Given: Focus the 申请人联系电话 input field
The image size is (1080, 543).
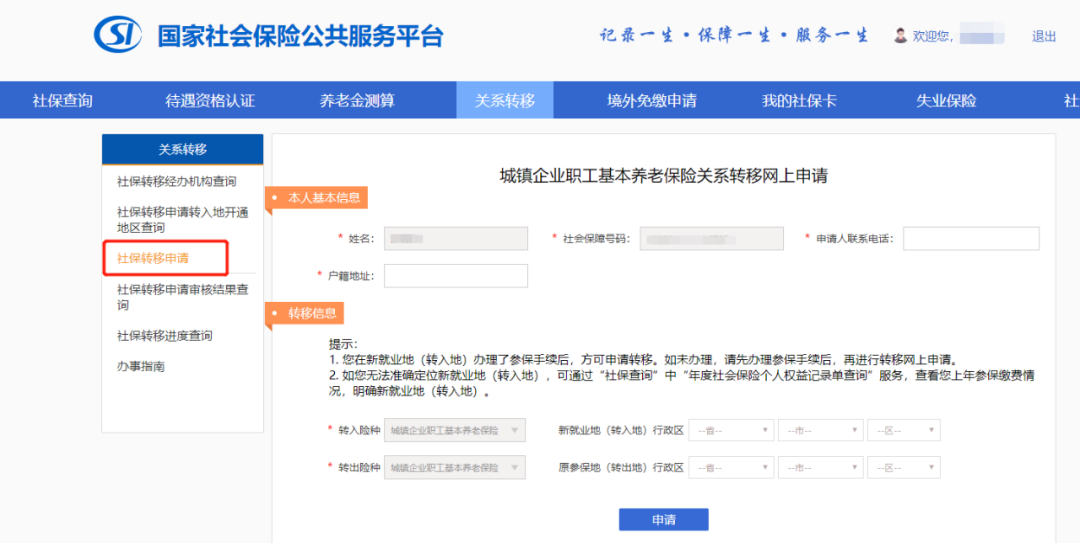Looking at the screenshot, I should [x=971, y=238].
